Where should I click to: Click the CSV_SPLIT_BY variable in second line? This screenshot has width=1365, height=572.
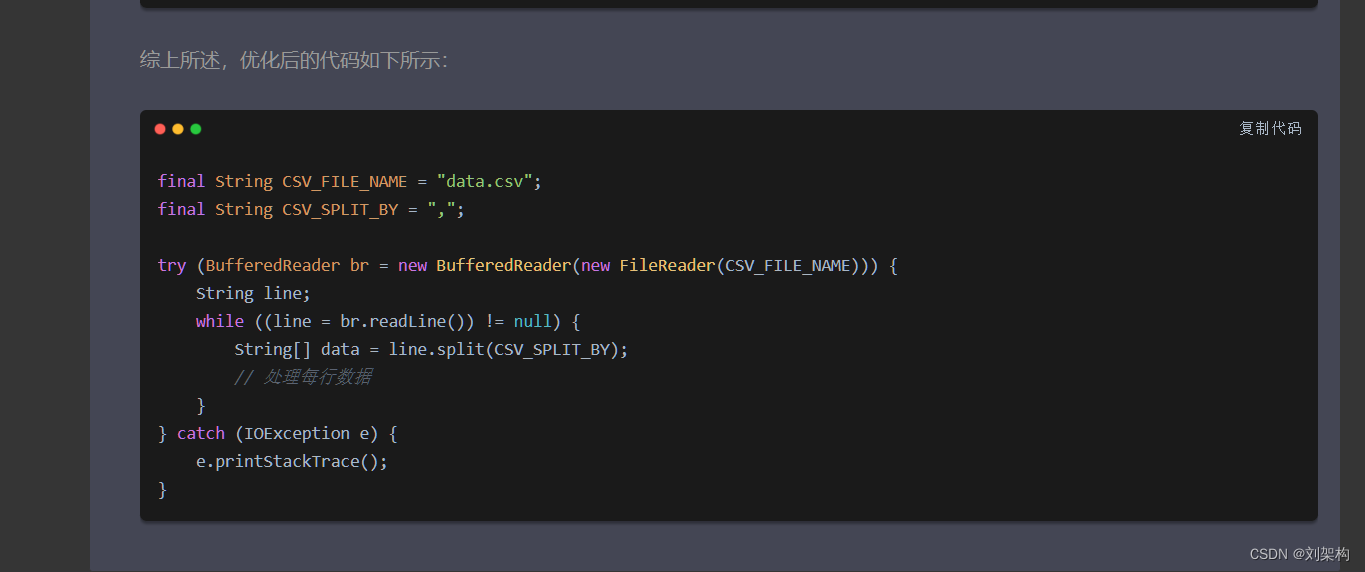point(340,209)
